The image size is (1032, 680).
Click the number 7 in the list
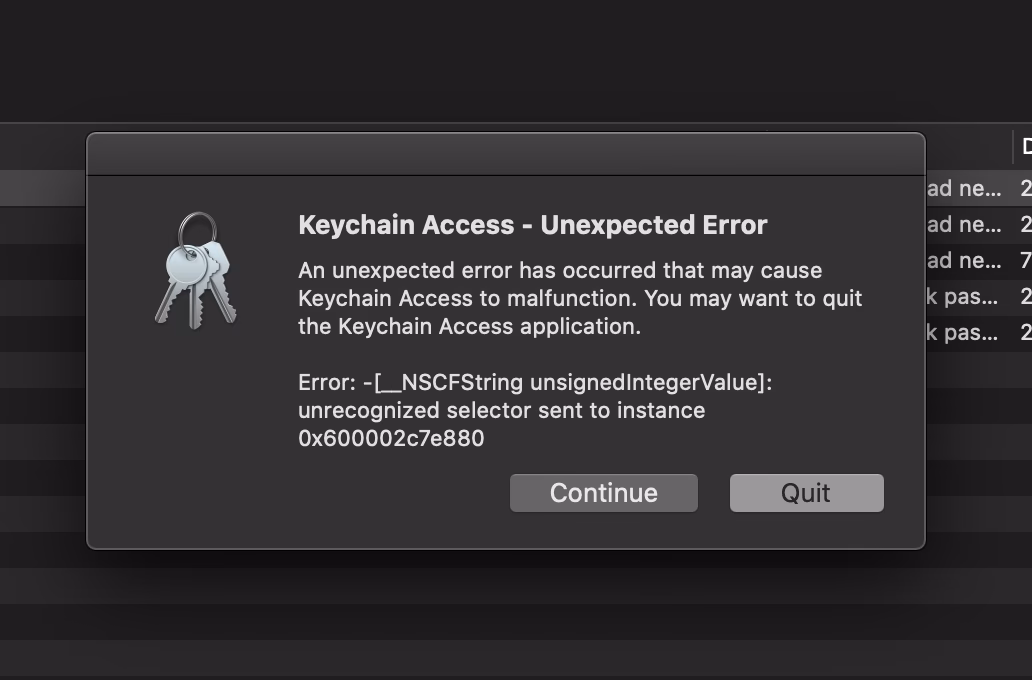[1024, 260]
